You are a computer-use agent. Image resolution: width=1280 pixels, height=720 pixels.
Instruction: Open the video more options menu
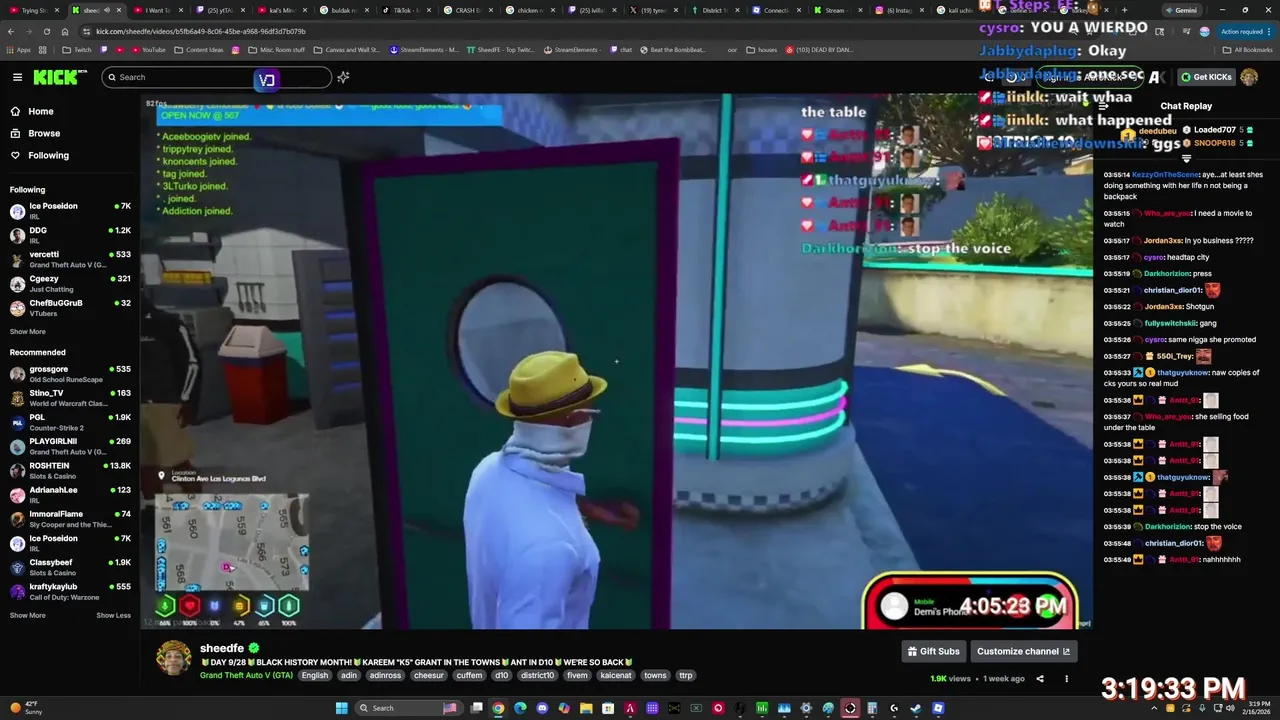1066,678
